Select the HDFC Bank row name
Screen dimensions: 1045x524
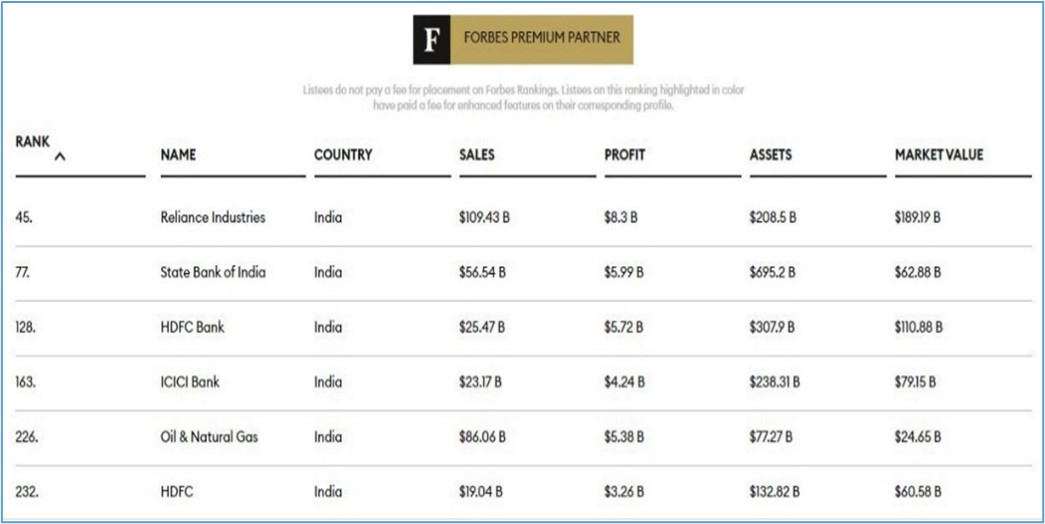click(193, 327)
